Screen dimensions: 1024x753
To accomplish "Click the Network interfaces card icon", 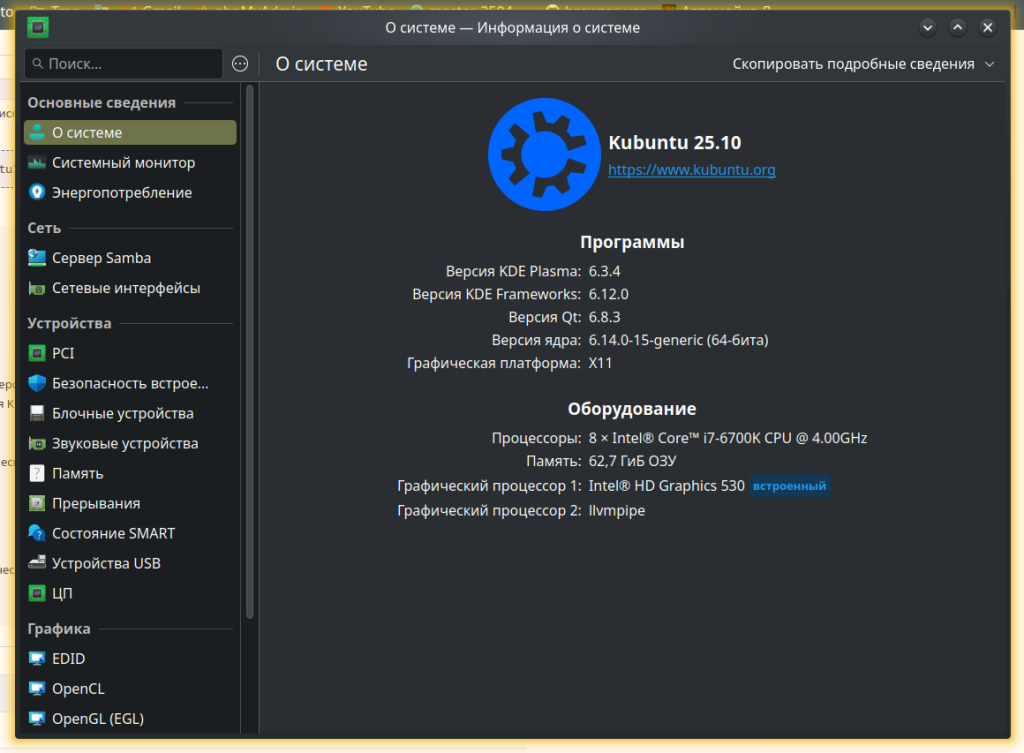I will coord(37,288).
